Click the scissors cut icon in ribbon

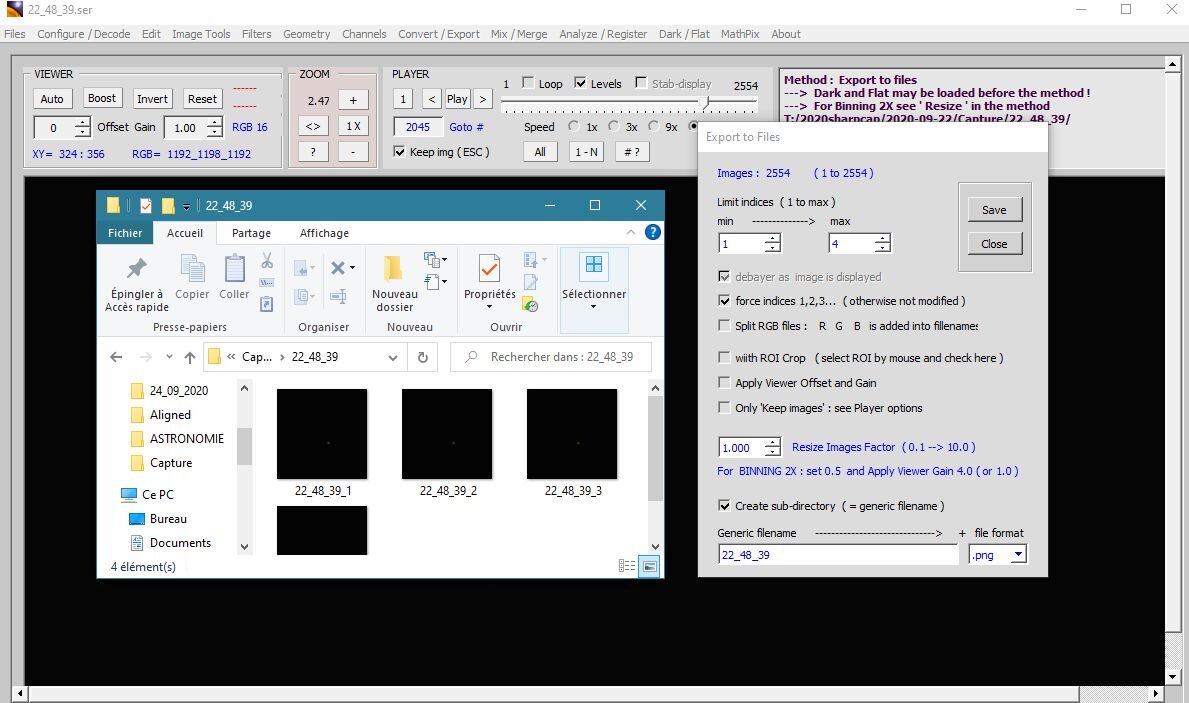click(267, 260)
